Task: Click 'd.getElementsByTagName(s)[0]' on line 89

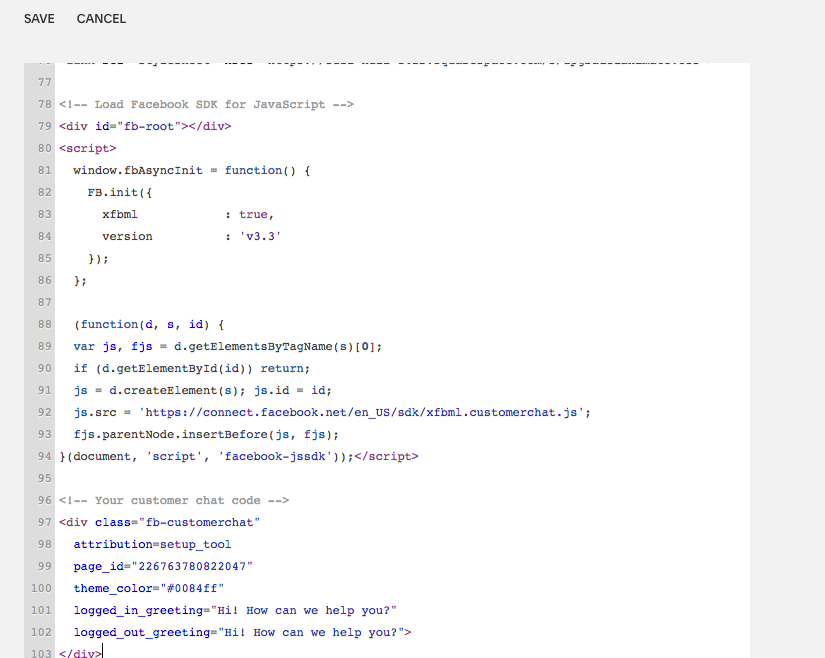Action: (x=274, y=347)
